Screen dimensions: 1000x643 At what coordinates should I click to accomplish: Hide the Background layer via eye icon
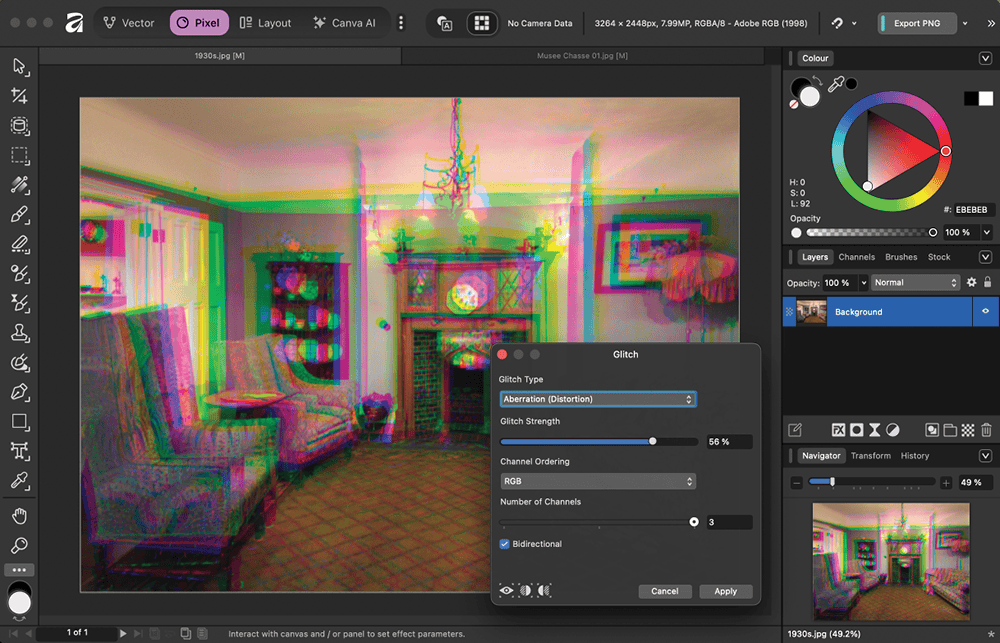tap(986, 312)
